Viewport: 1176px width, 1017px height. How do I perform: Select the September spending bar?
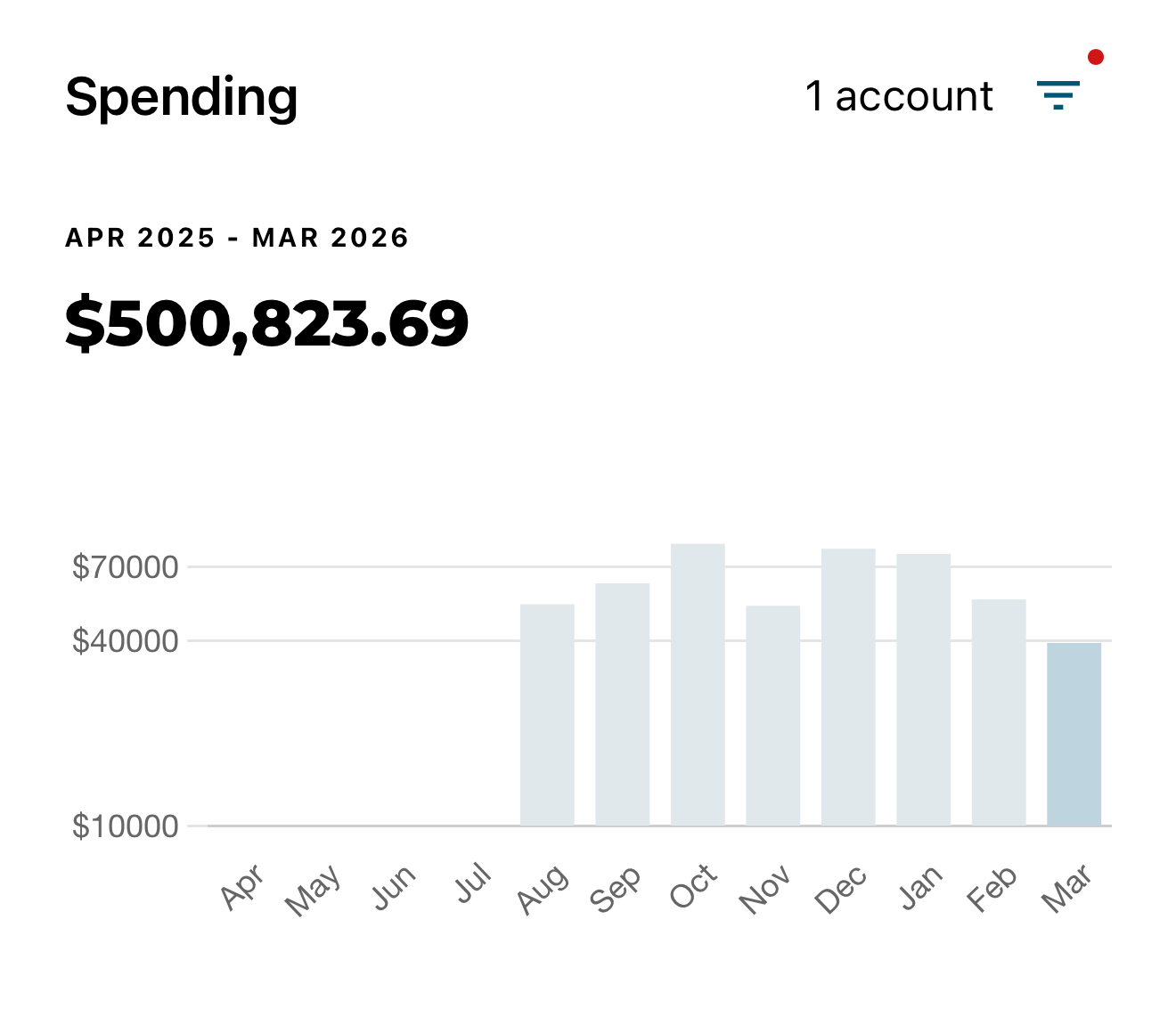pyautogui.click(x=622, y=704)
